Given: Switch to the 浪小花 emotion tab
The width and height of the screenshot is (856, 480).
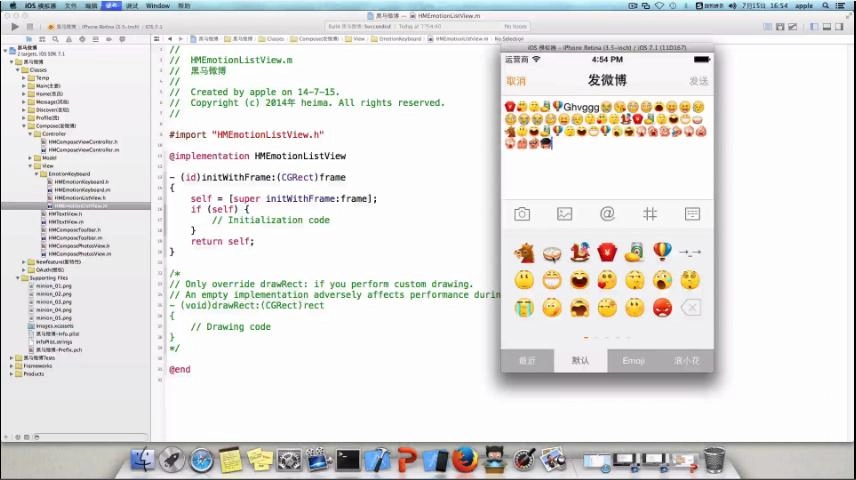Looking at the screenshot, I should (687, 361).
